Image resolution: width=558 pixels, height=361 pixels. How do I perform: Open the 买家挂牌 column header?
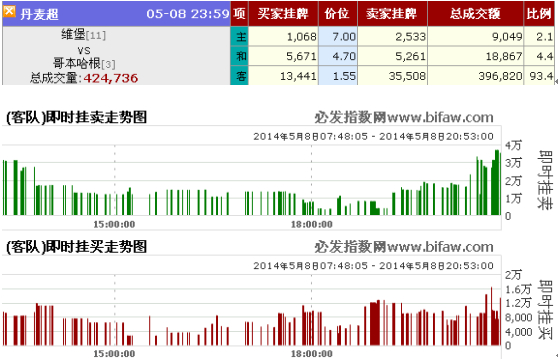pyautogui.click(x=283, y=14)
